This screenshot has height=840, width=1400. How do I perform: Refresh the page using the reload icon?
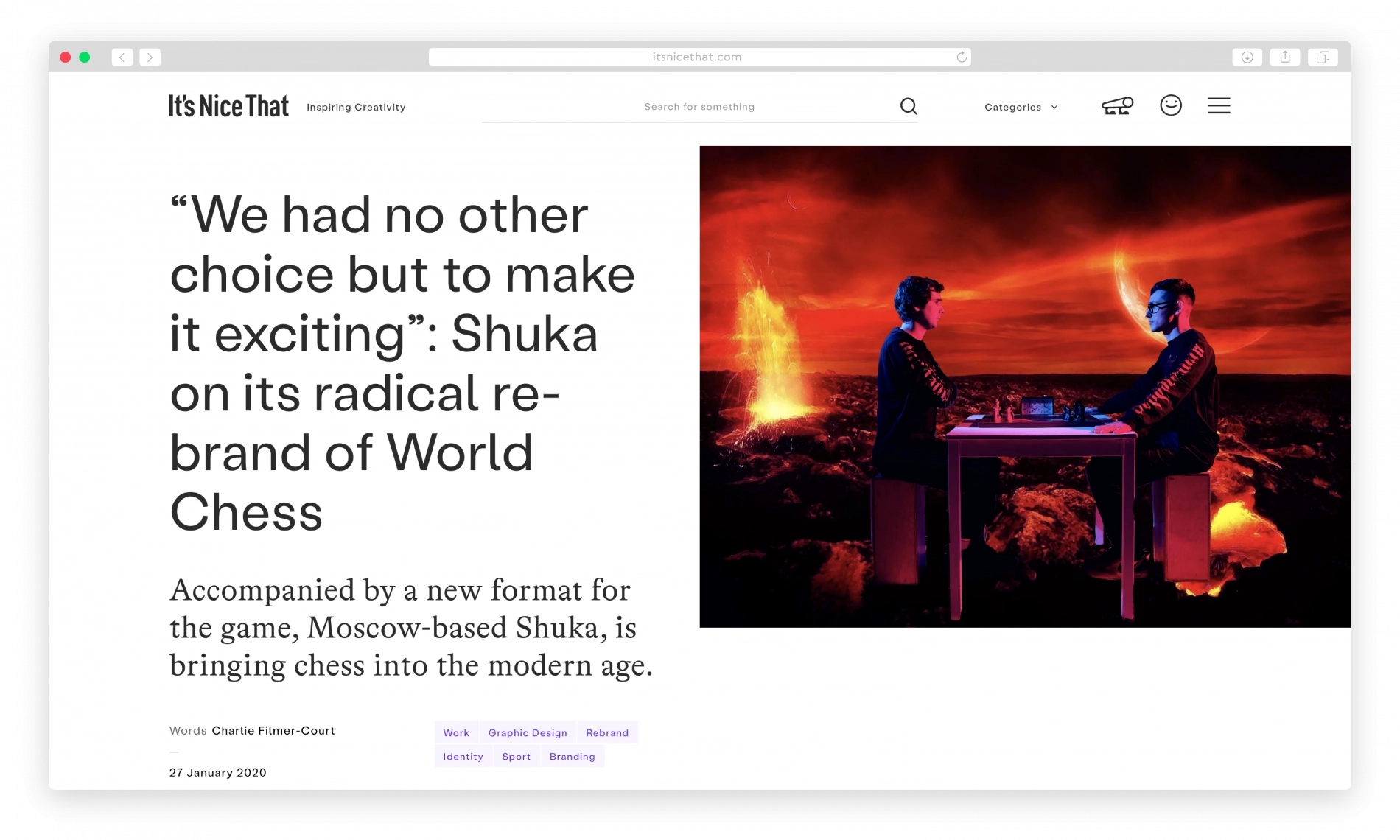960,56
